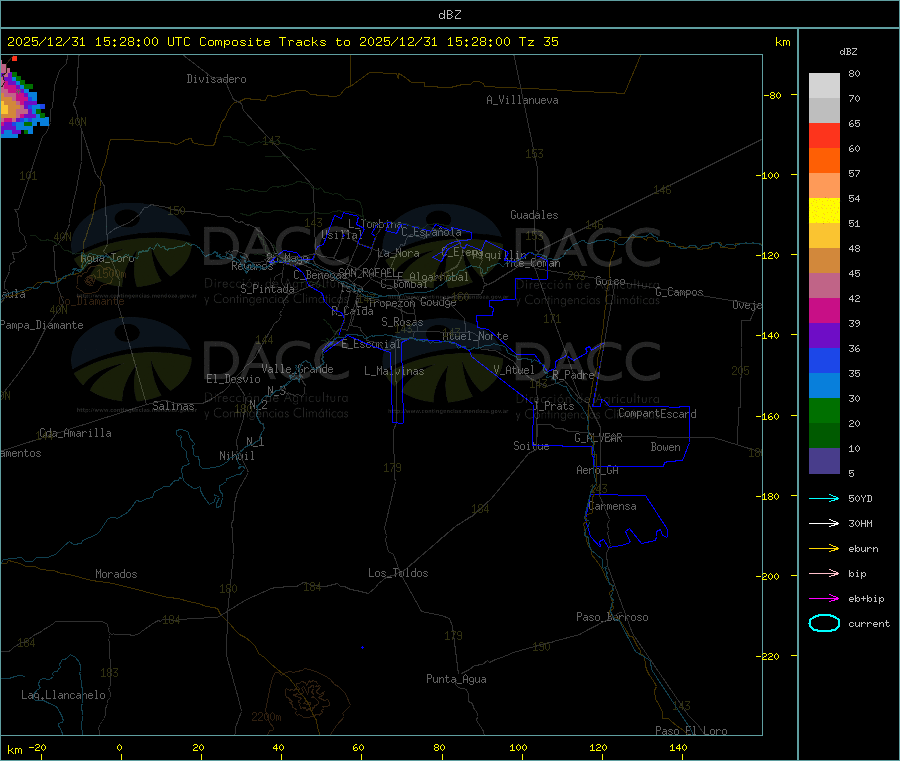Click the 'Nihuil' map label
Viewport: 900px width, 761px height.
pyautogui.click(x=237, y=456)
